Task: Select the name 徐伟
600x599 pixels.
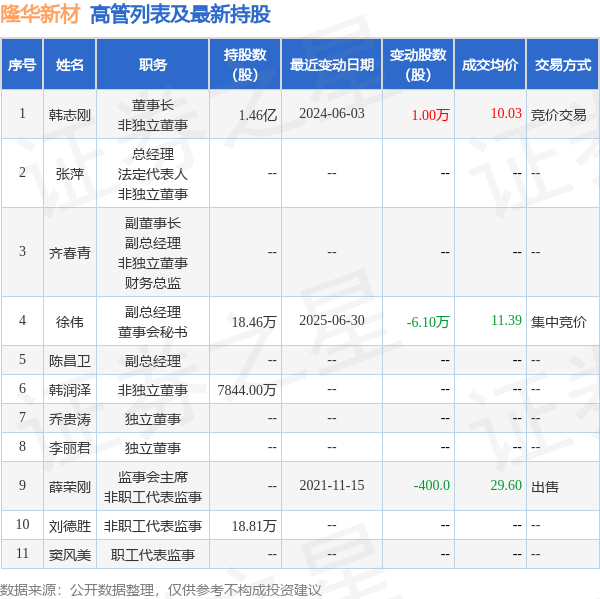Action: [70, 322]
